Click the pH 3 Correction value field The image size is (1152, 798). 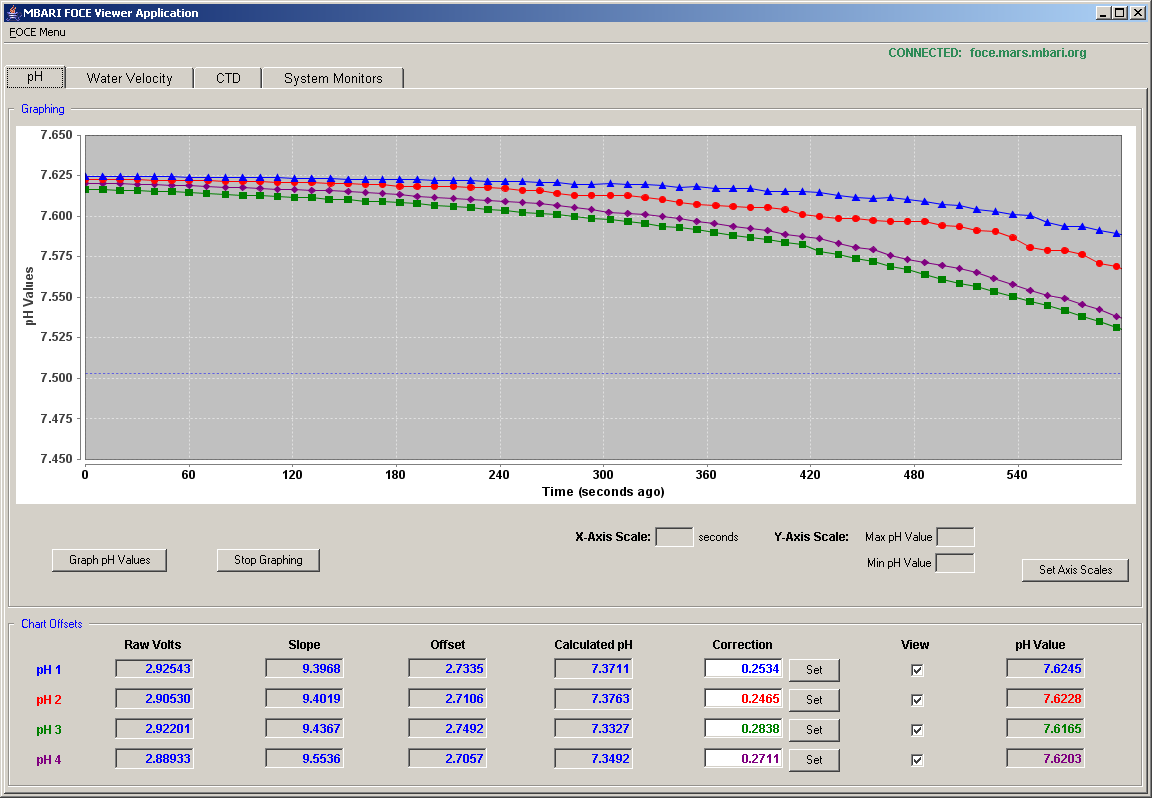[x=744, y=729]
